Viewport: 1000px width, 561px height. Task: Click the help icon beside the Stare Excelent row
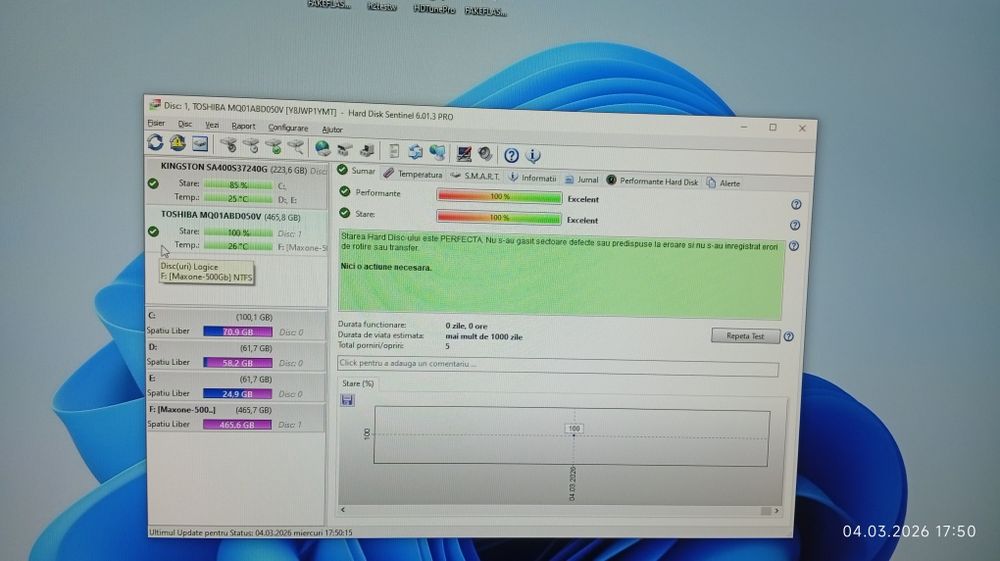tap(795, 225)
